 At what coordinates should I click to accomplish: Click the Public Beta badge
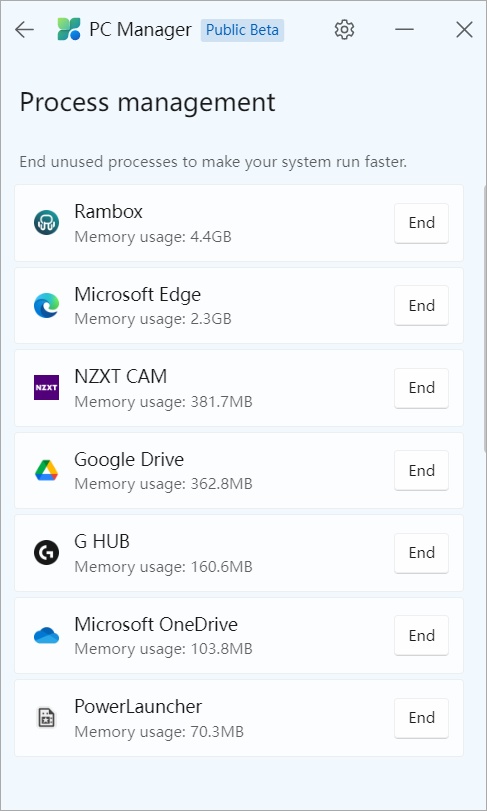click(x=242, y=30)
